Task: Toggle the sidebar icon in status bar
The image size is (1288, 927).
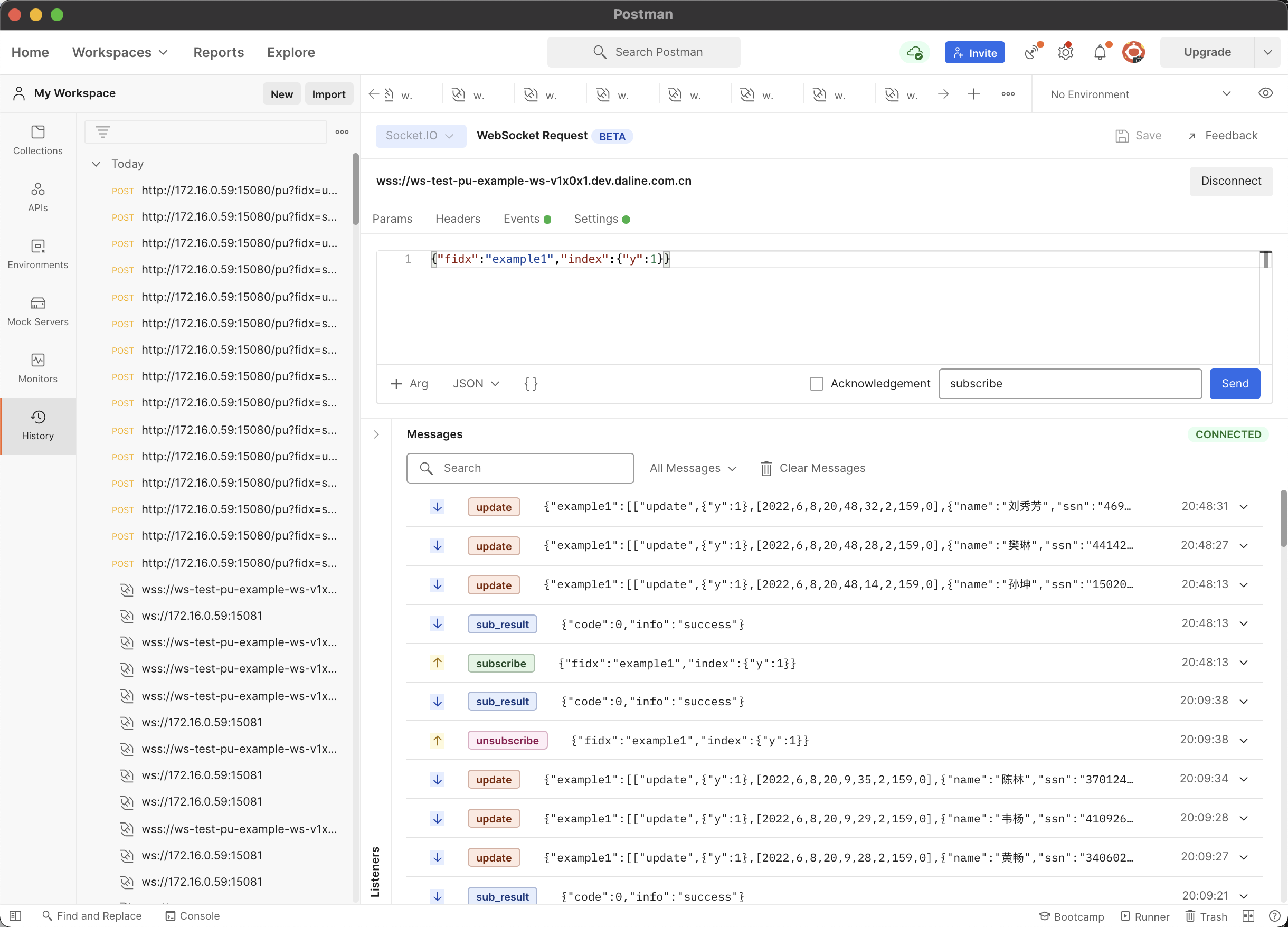Action: pos(15,915)
